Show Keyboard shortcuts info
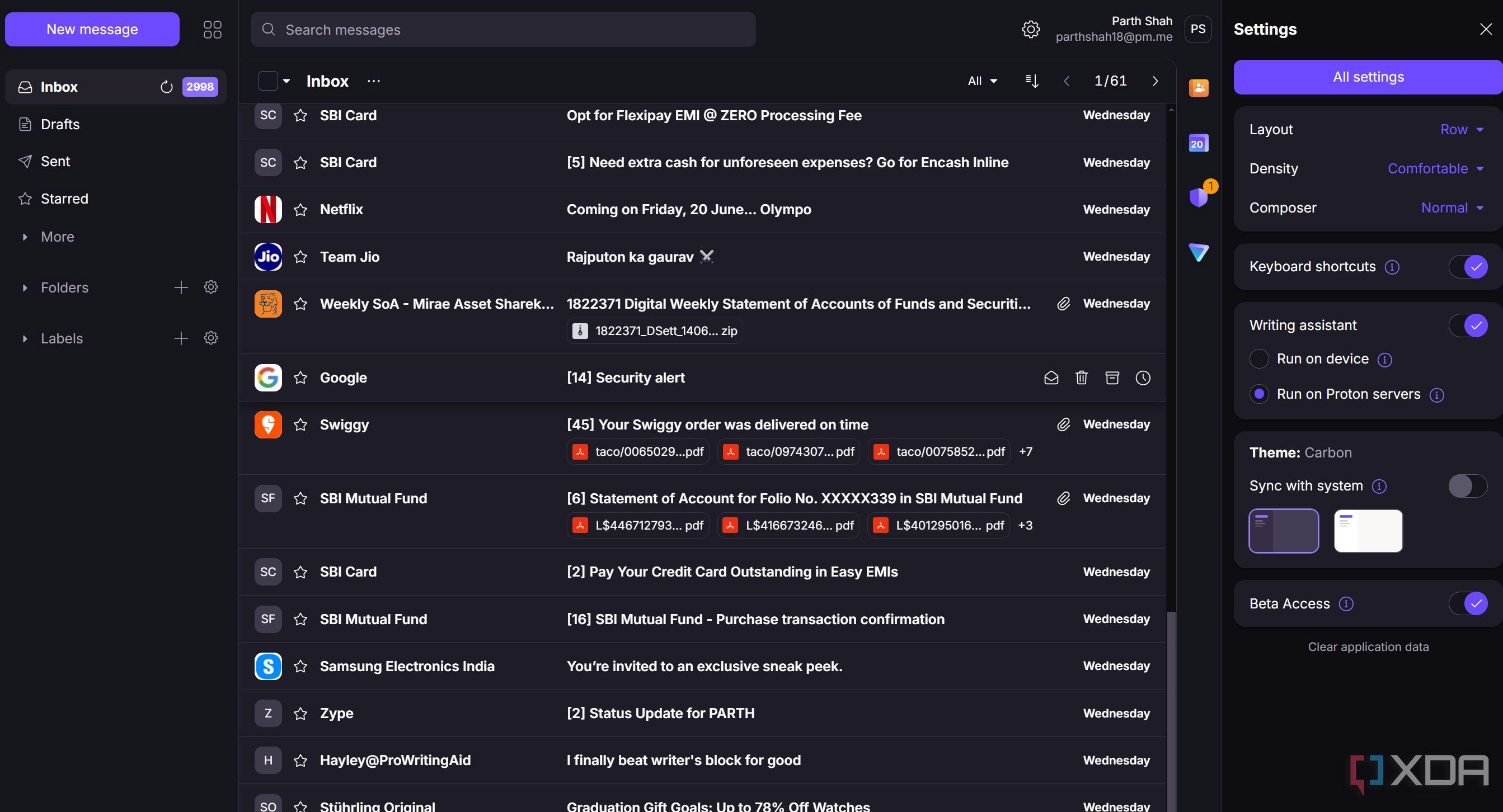The image size is (1503, 812). [x=1392, y=267]
